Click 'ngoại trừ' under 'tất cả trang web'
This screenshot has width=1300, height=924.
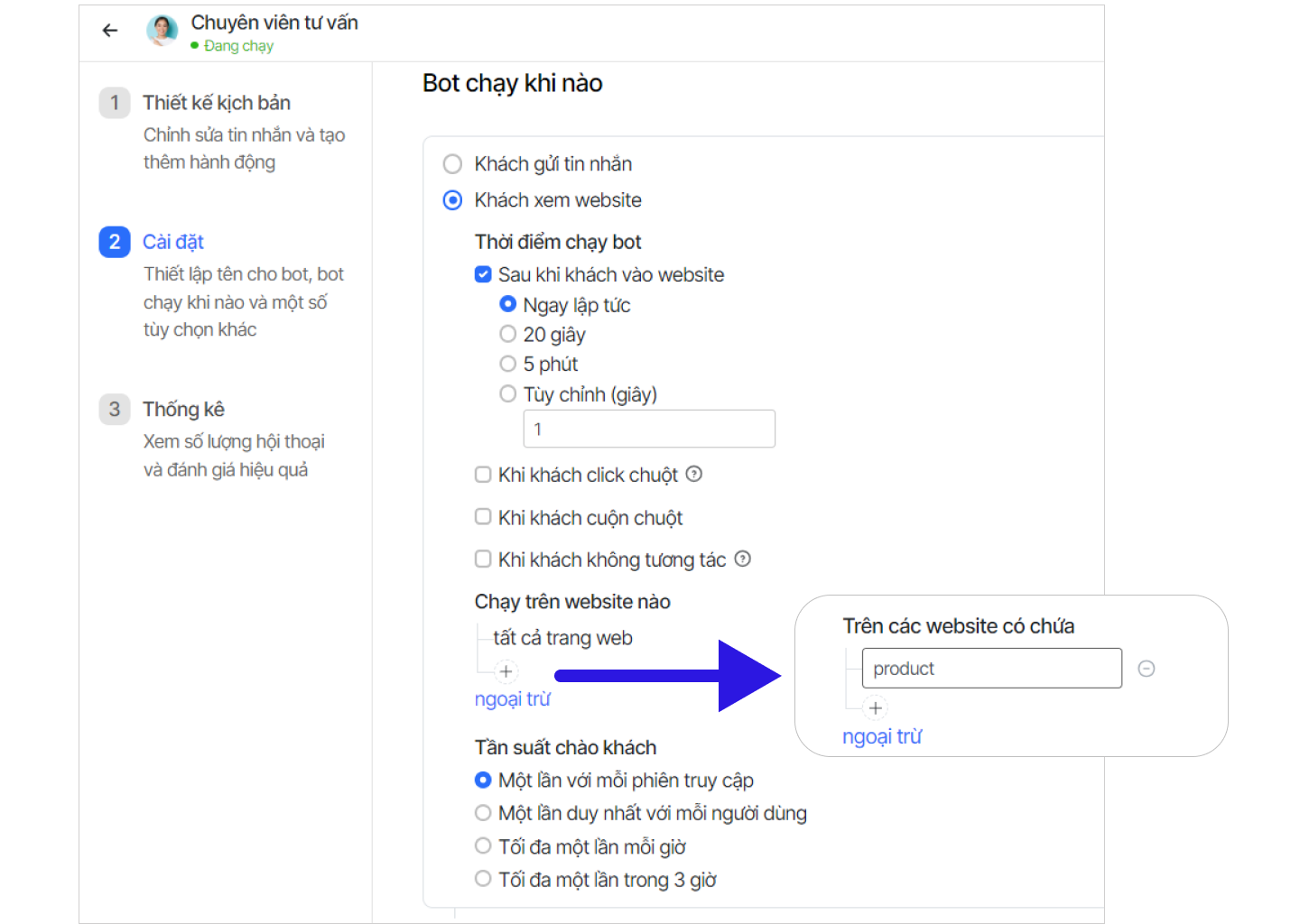(512, 699)
